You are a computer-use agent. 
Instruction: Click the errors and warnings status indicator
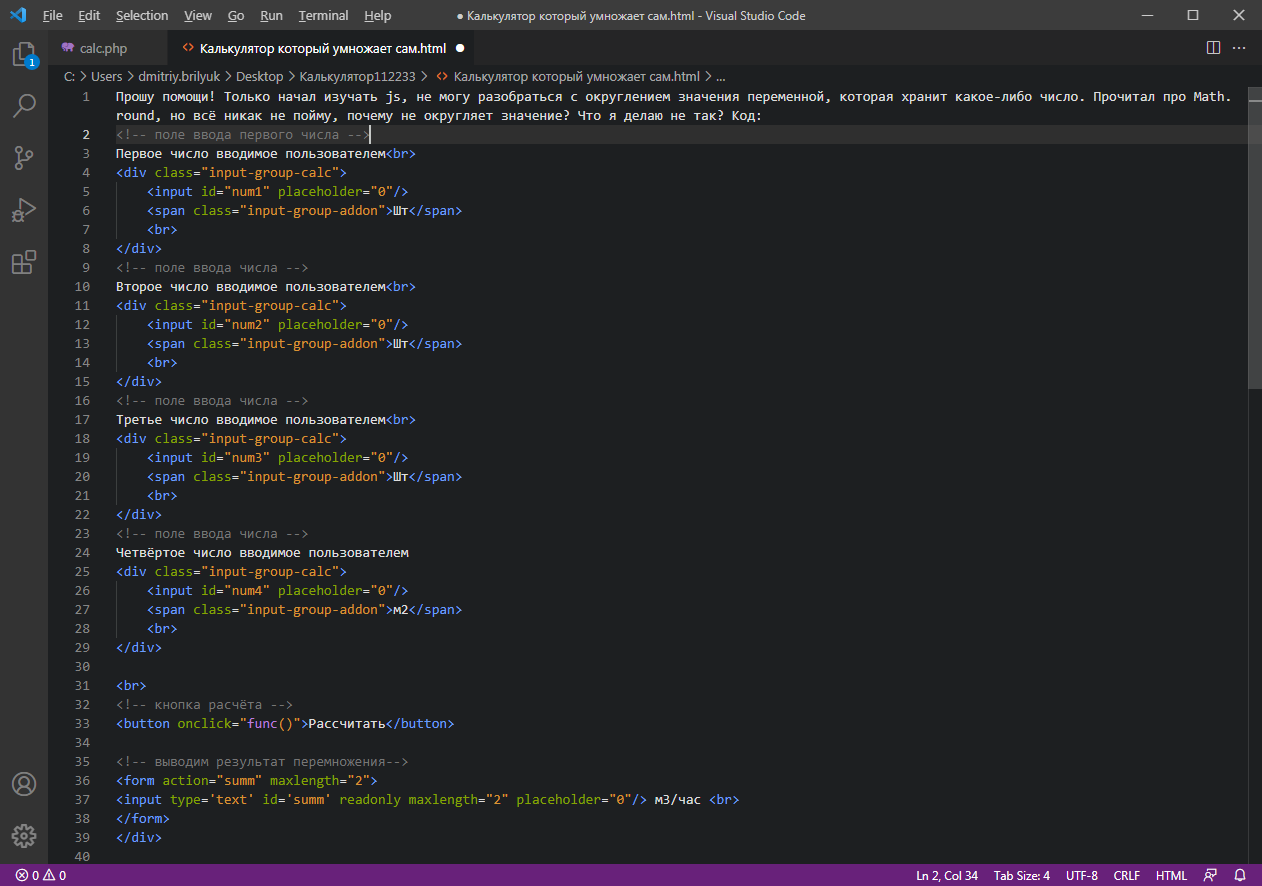pyautogui.click(x=41, y=876)
